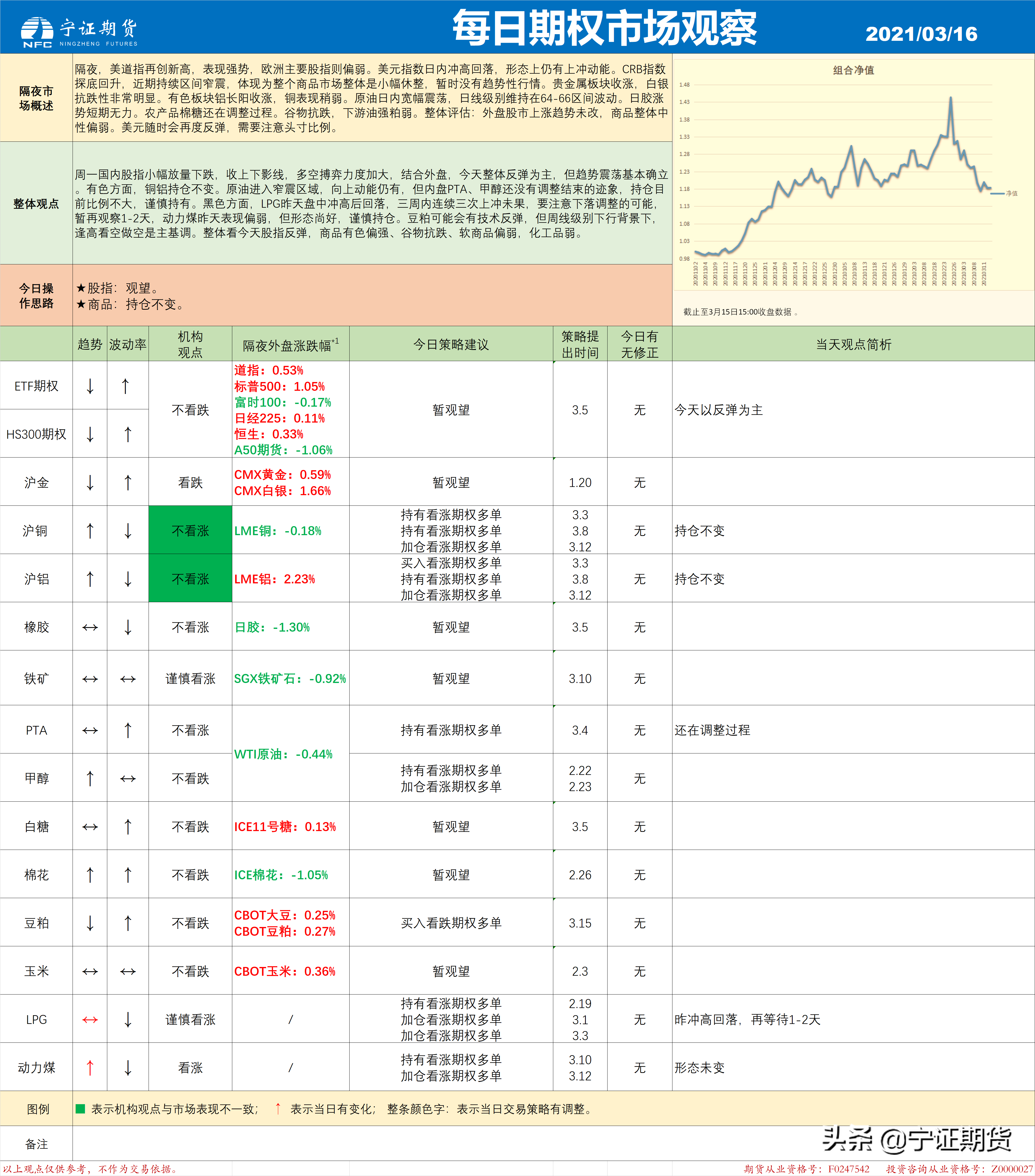Image resolution: width=1035 pixels, height=1176 pixels.
Task: Click the red horizontal arrow in LPG row
Action: point(90,1019)
